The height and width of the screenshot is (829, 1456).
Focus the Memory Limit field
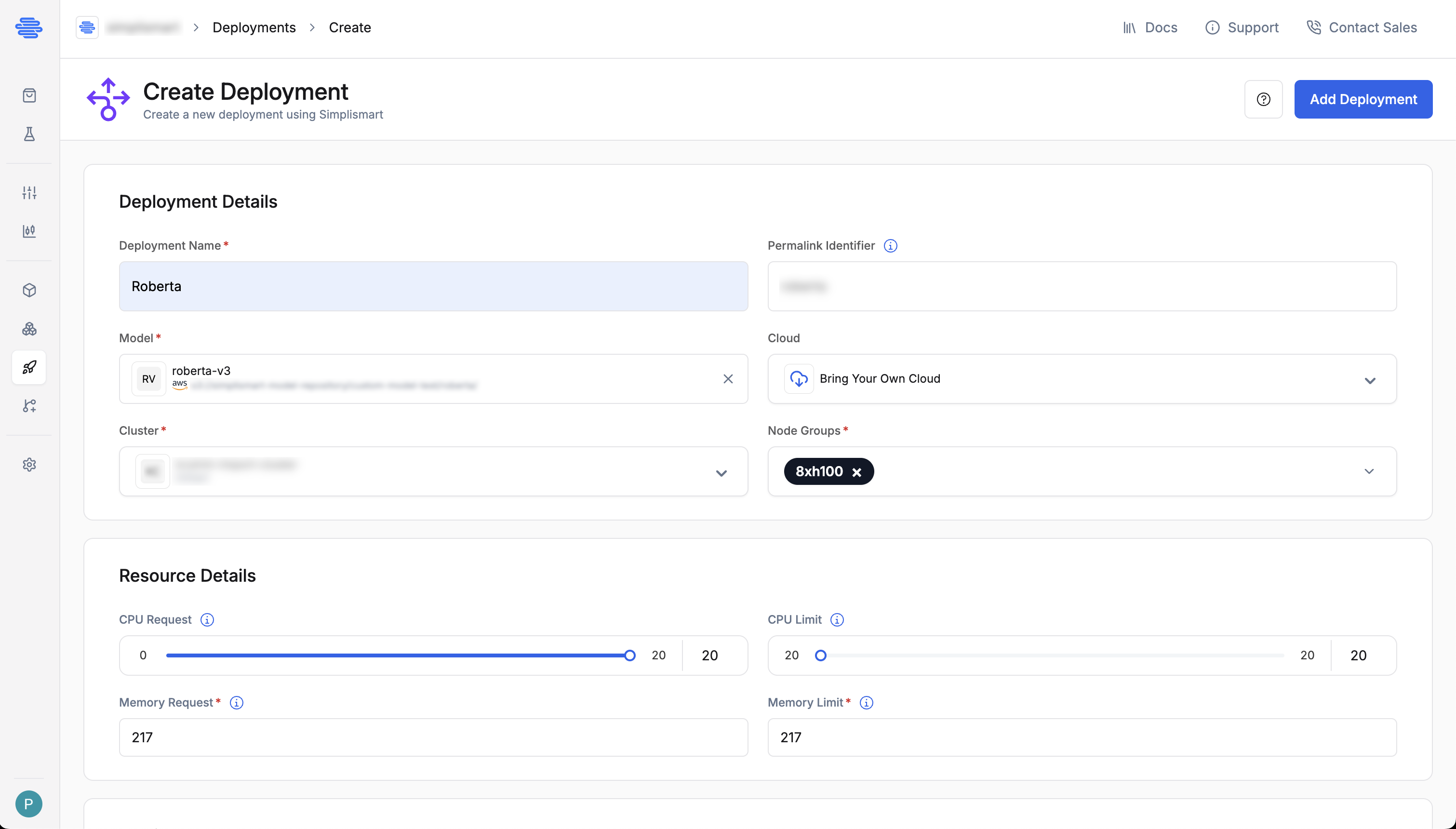1082,737
